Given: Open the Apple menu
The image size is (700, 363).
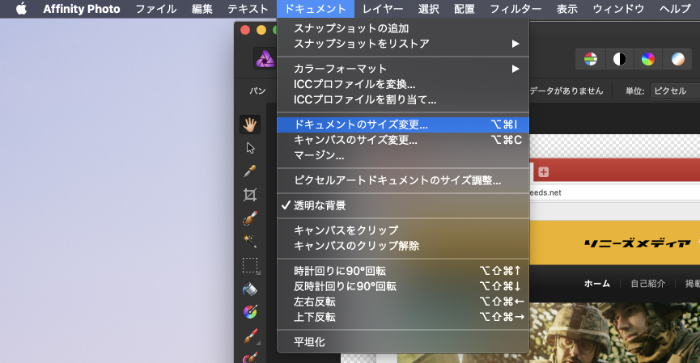Looking at the screenshot, I should [21, 9].
